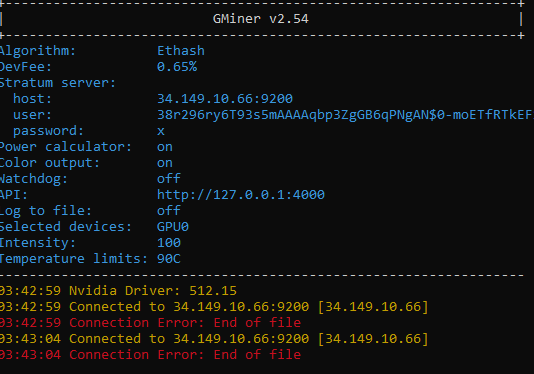534x374 pixels.
Task: Click the DevFee: label
Action: click(26, 67)
